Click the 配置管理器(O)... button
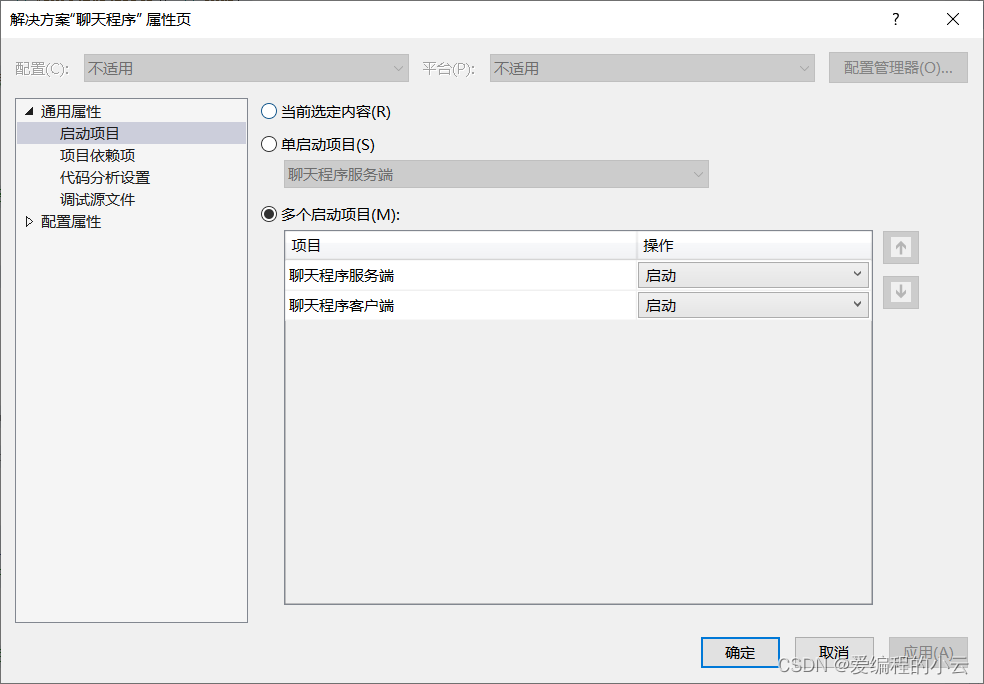The image size is (984, 684). (898, 68)
